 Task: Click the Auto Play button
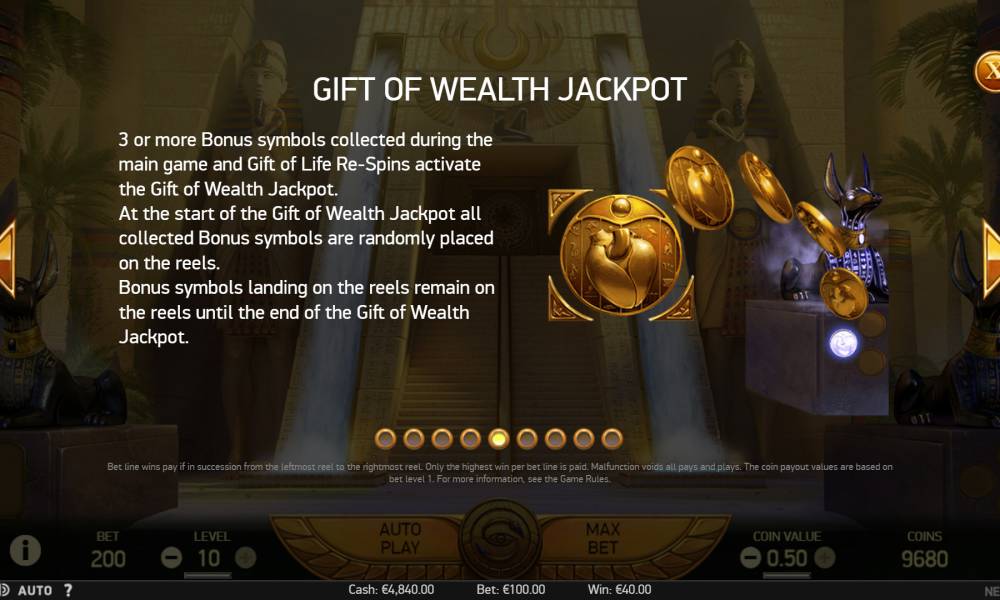coord(400,538)
